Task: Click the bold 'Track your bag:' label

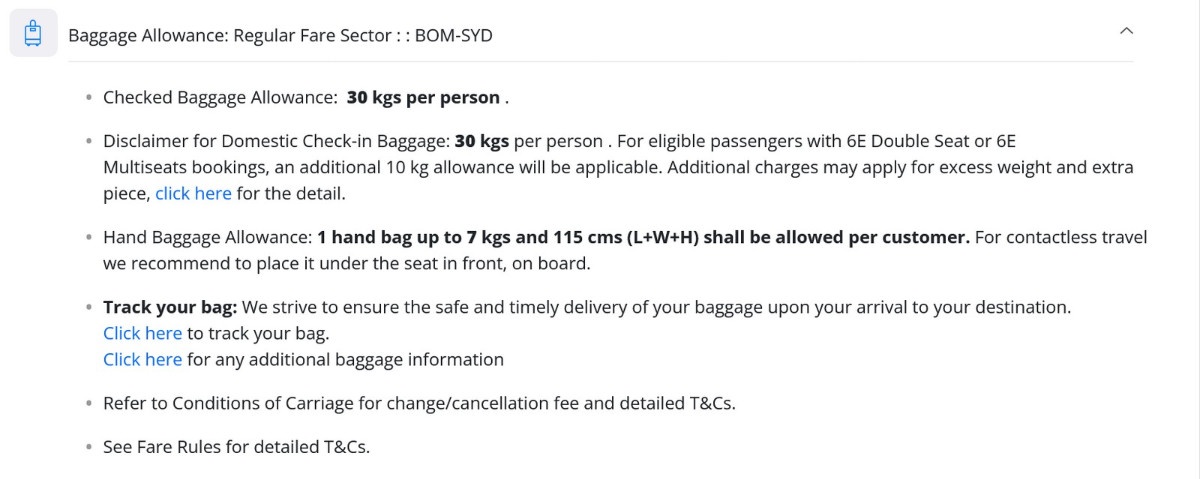Action: pos(170,307)
